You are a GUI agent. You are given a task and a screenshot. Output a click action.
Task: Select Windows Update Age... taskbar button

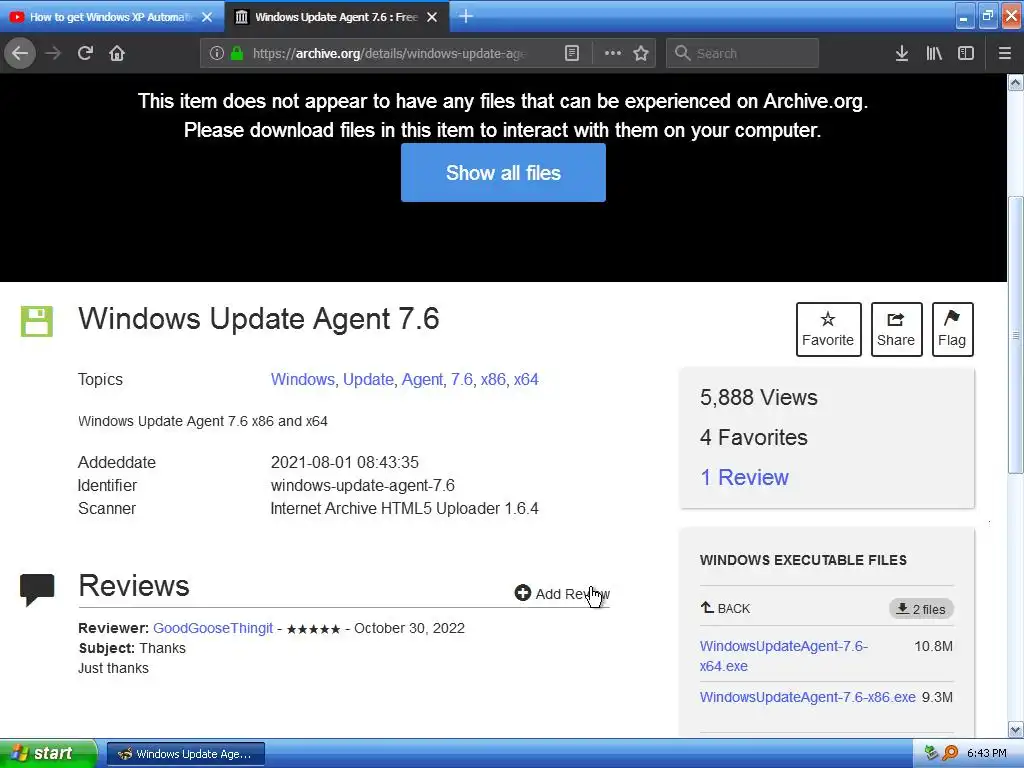[x=185, y=754]
